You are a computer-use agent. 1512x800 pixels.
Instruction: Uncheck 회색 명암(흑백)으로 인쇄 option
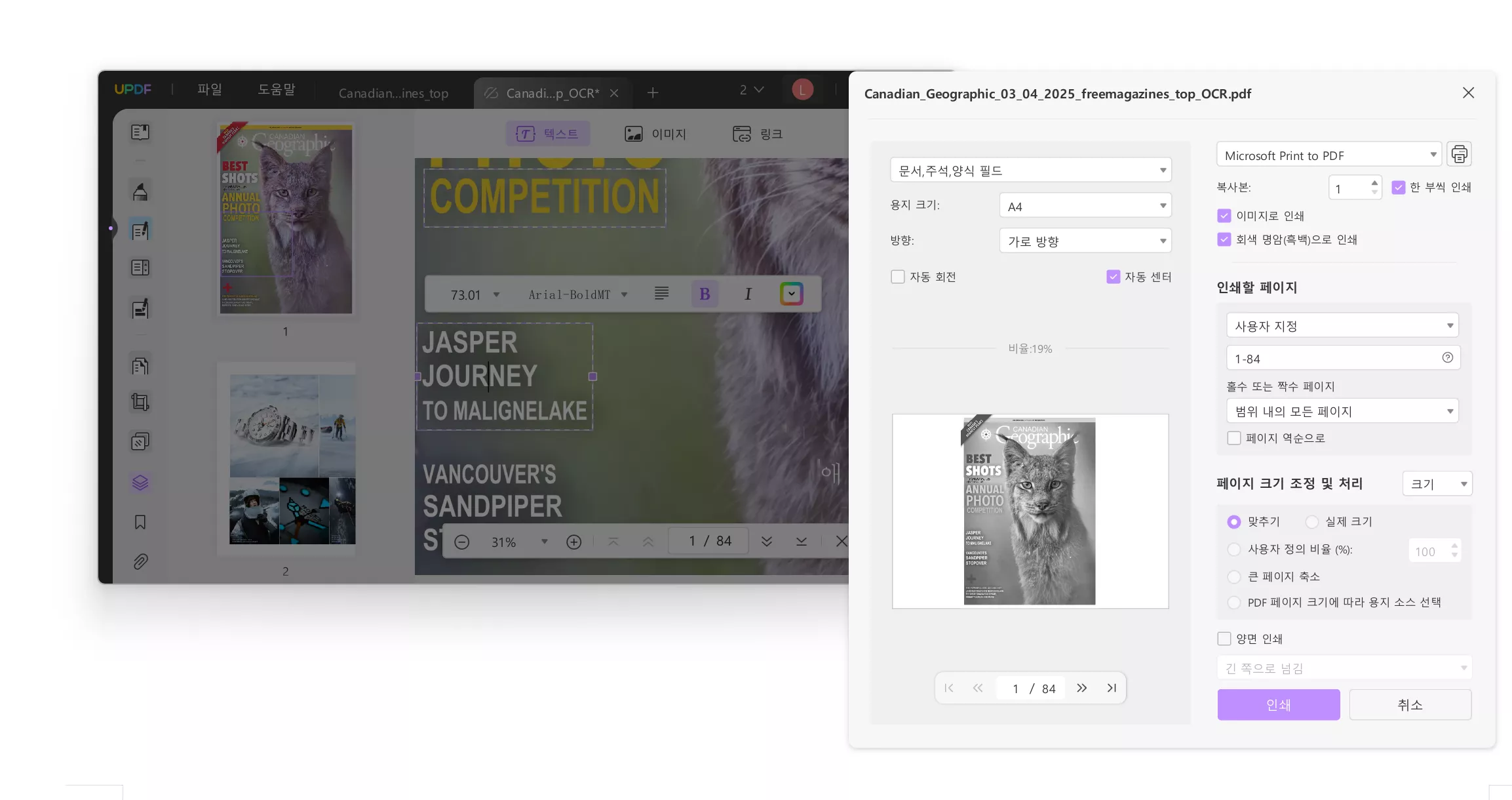[1224, 239]
